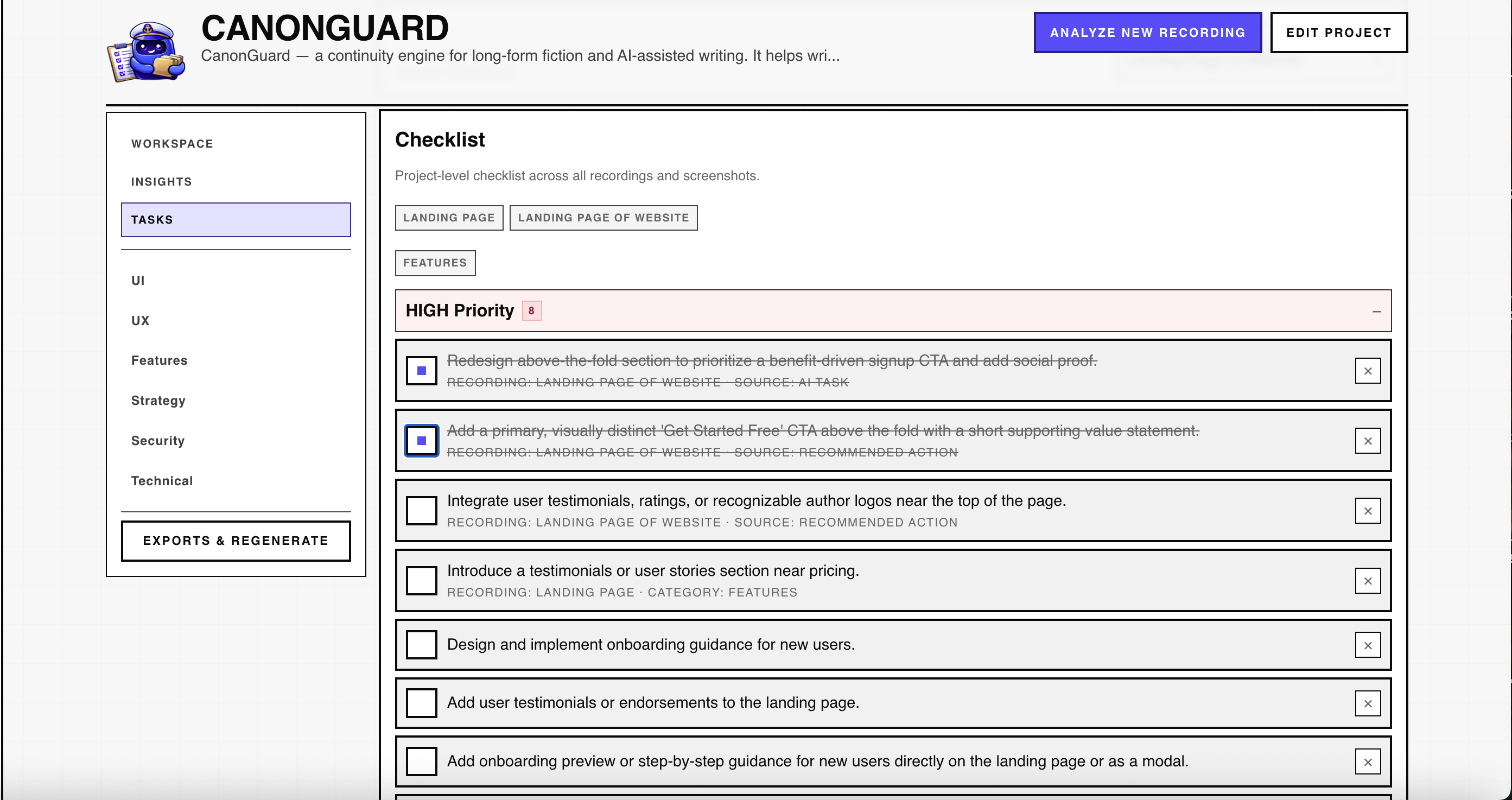Open the UX category filter
Screen dimensions: 1512x800
click(140, 320)
